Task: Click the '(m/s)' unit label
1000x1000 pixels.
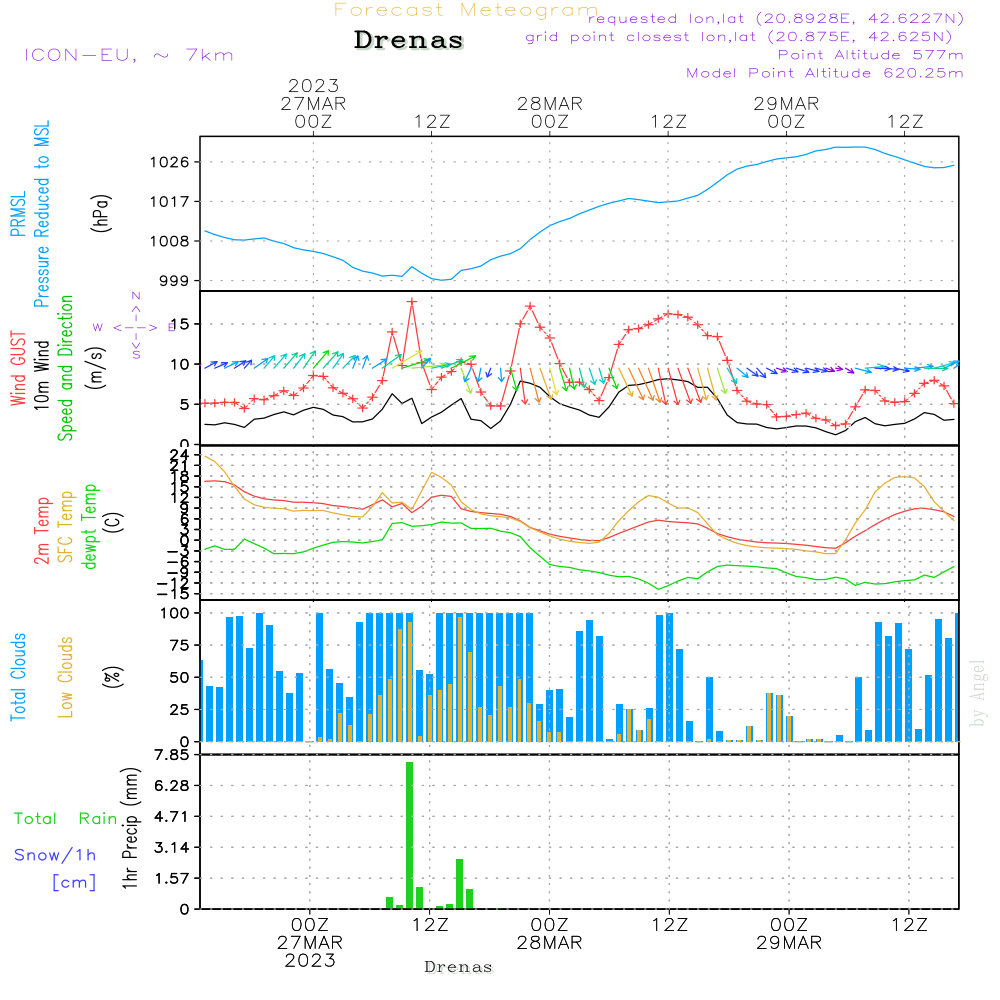Action: [96, 368]
